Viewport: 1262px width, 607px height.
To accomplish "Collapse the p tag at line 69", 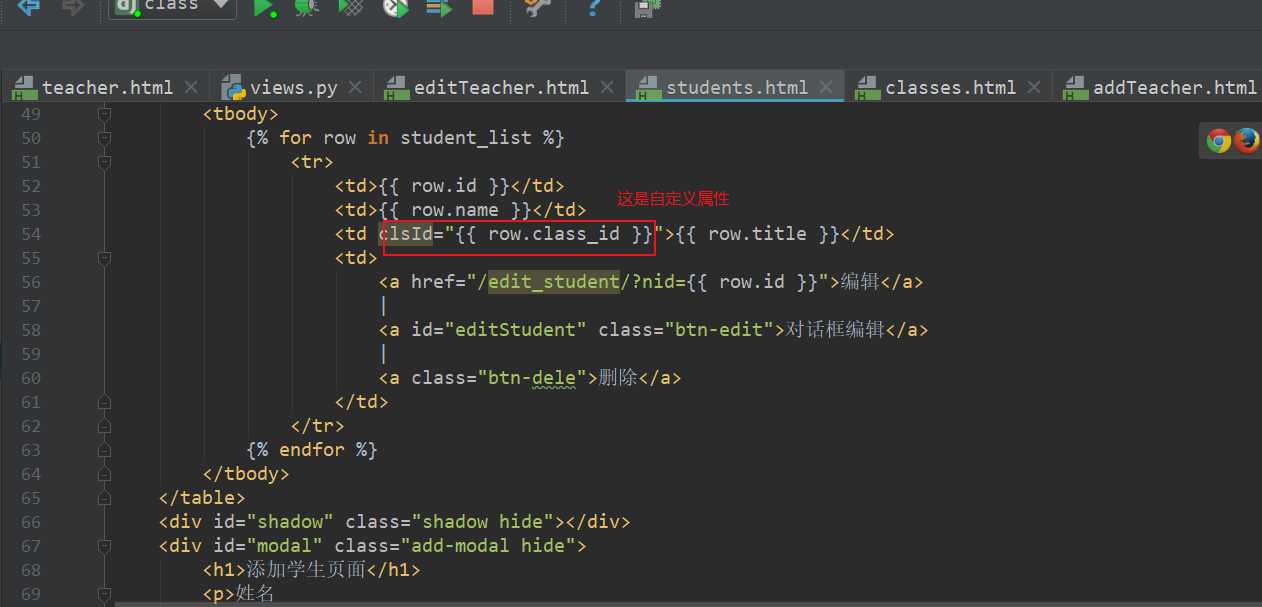I will coord(103,594).
